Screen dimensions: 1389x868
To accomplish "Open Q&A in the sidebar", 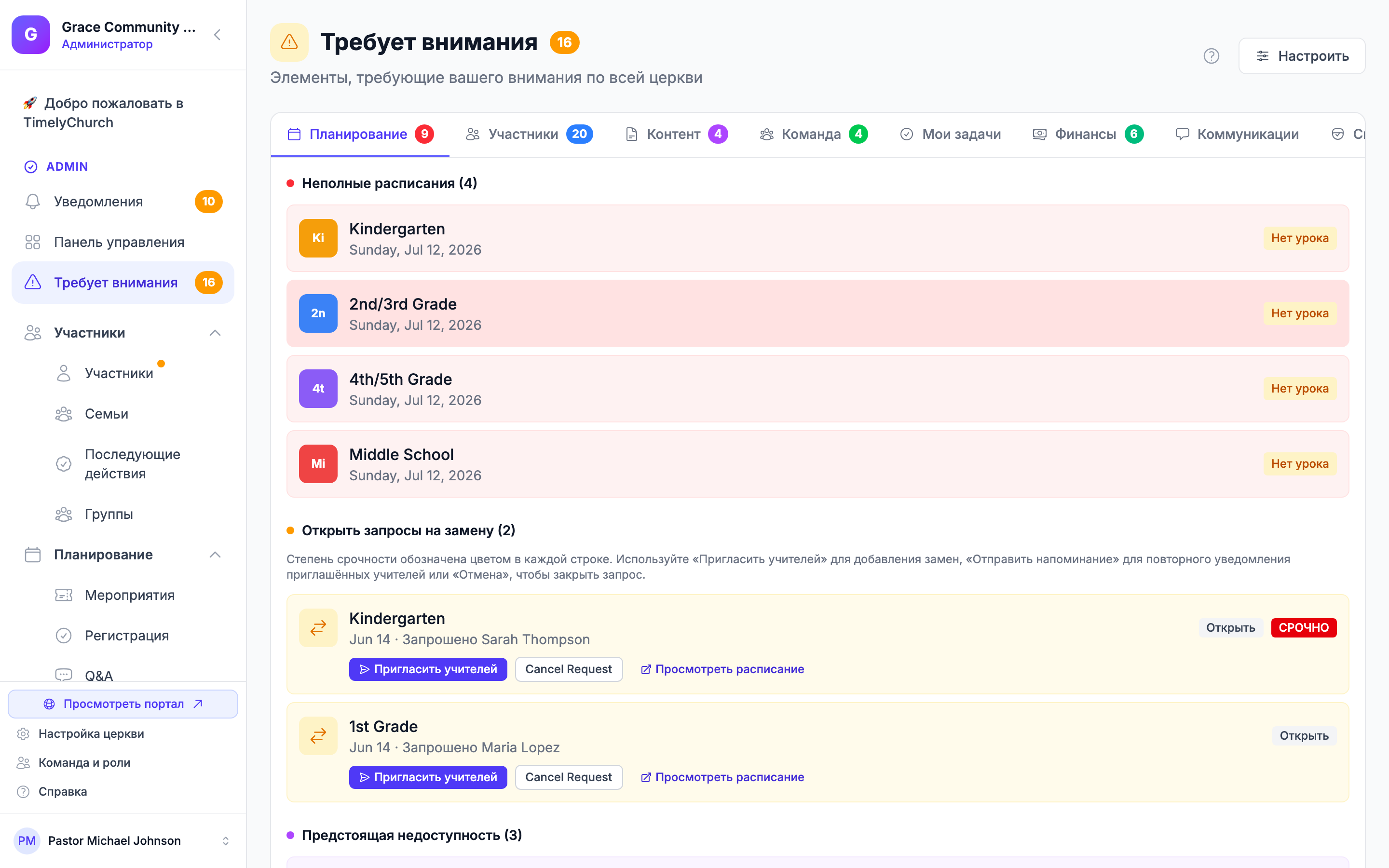I will [x=99, y=676].
